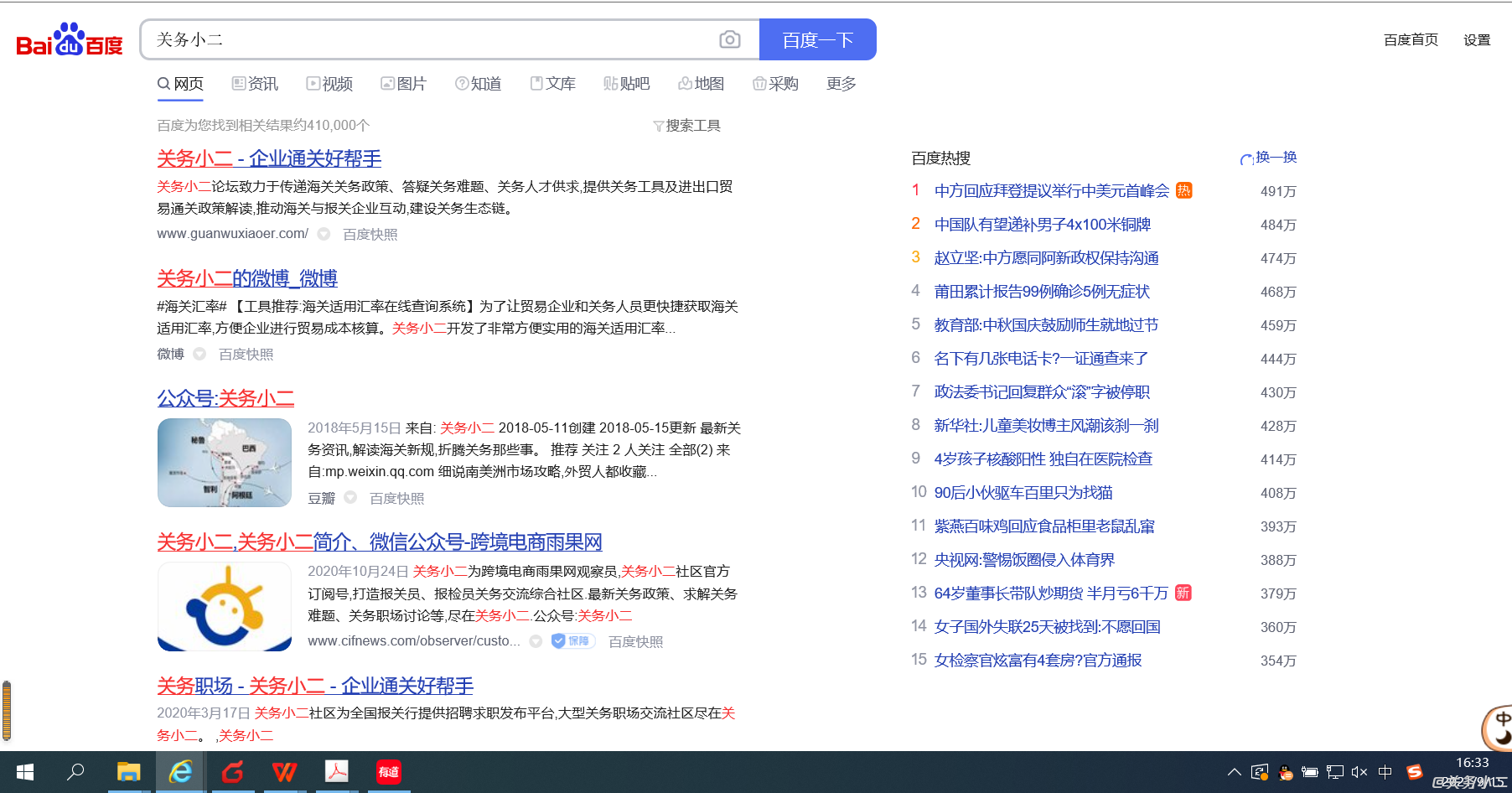The height and width of the screenshot is (793, 1512).
Task: Open the Windows Start menu
Action: pos(25,772)
